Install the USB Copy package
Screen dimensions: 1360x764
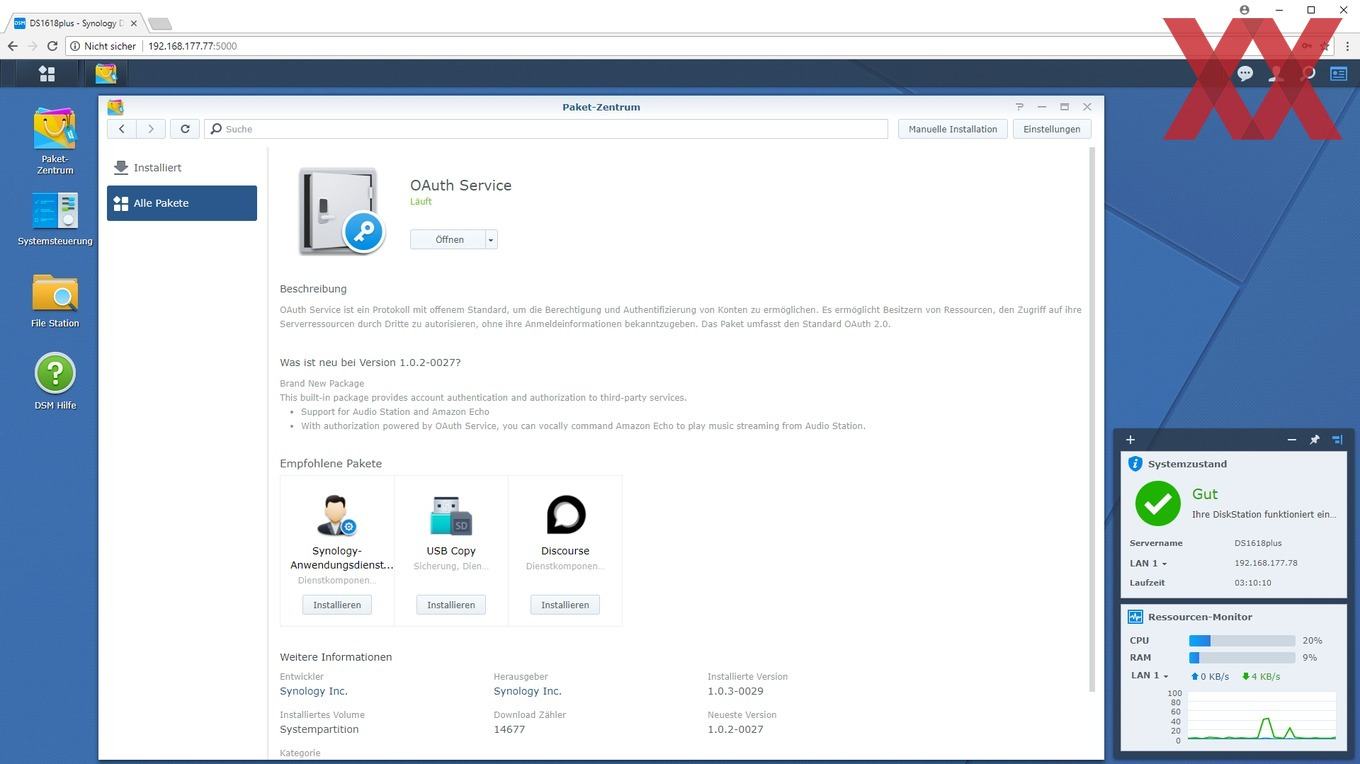(451, 605)
